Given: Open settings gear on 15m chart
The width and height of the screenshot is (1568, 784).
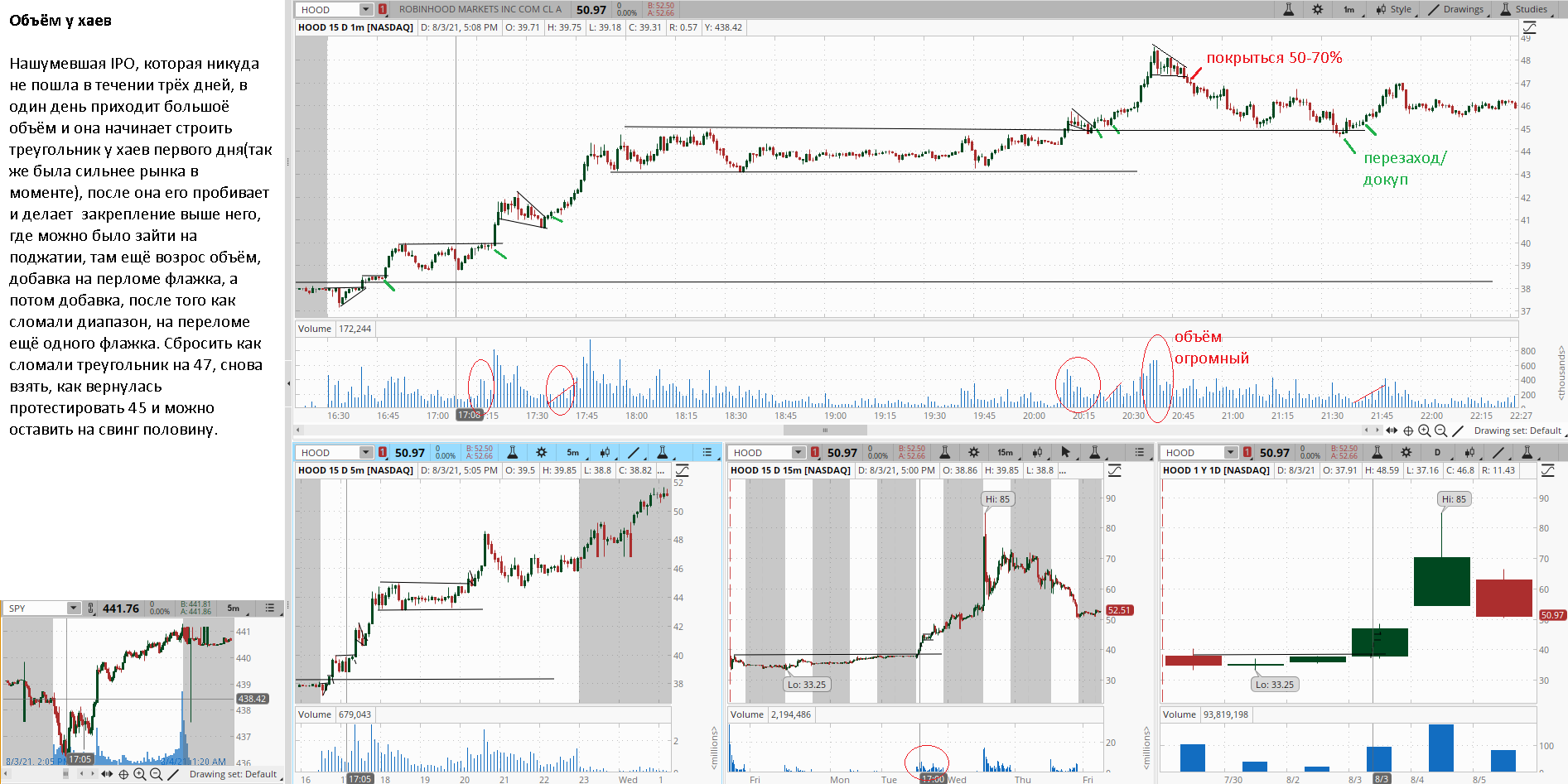Looking at the screenshot, I should (973, 452).
